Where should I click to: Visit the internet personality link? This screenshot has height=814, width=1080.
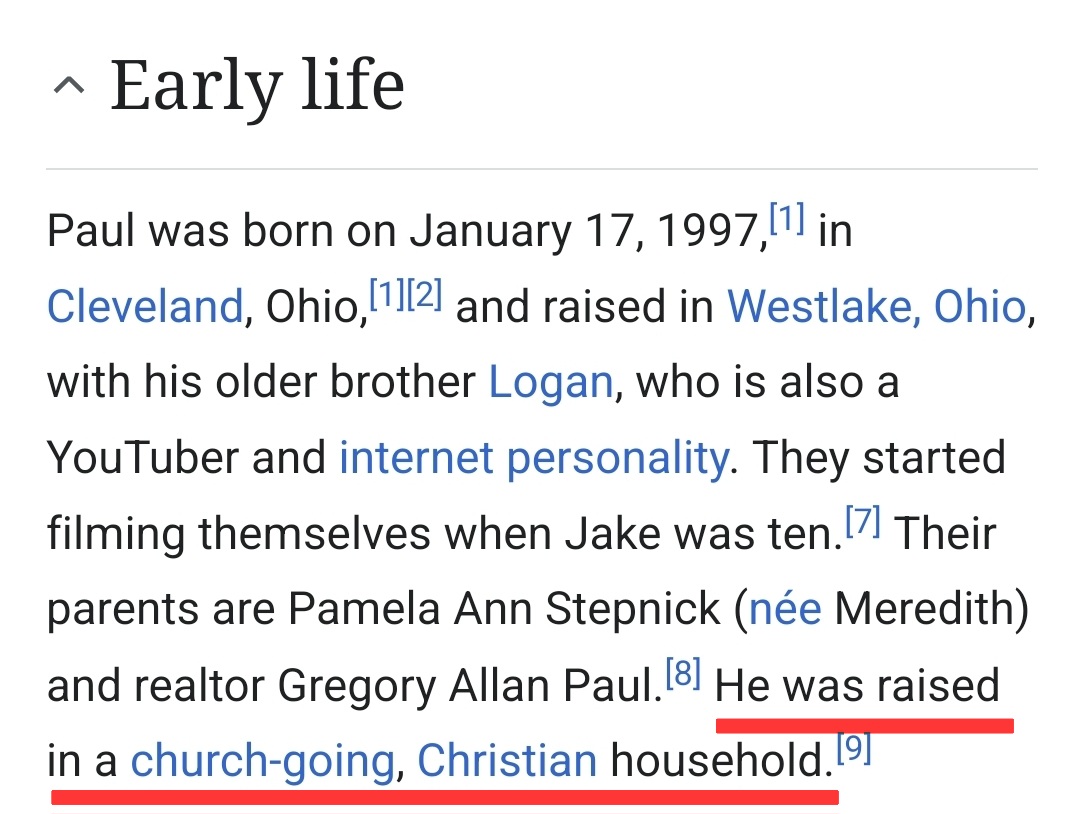pyautogui.click(x=534, y=459)
